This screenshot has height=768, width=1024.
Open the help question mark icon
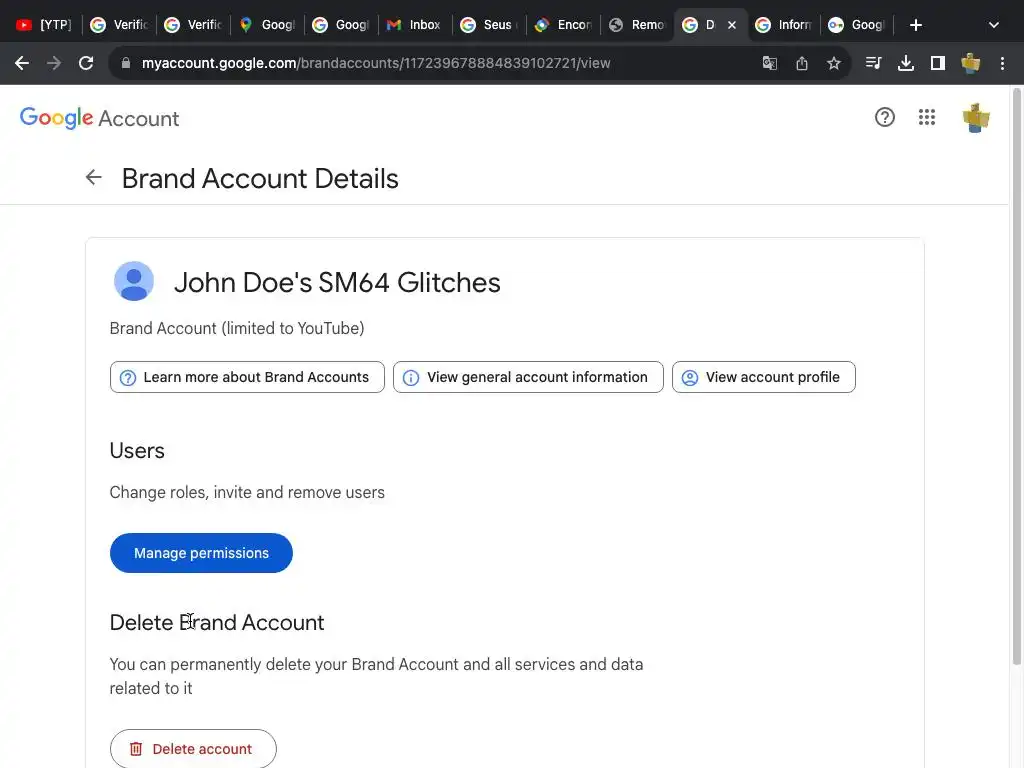click(x=885, y=118)
